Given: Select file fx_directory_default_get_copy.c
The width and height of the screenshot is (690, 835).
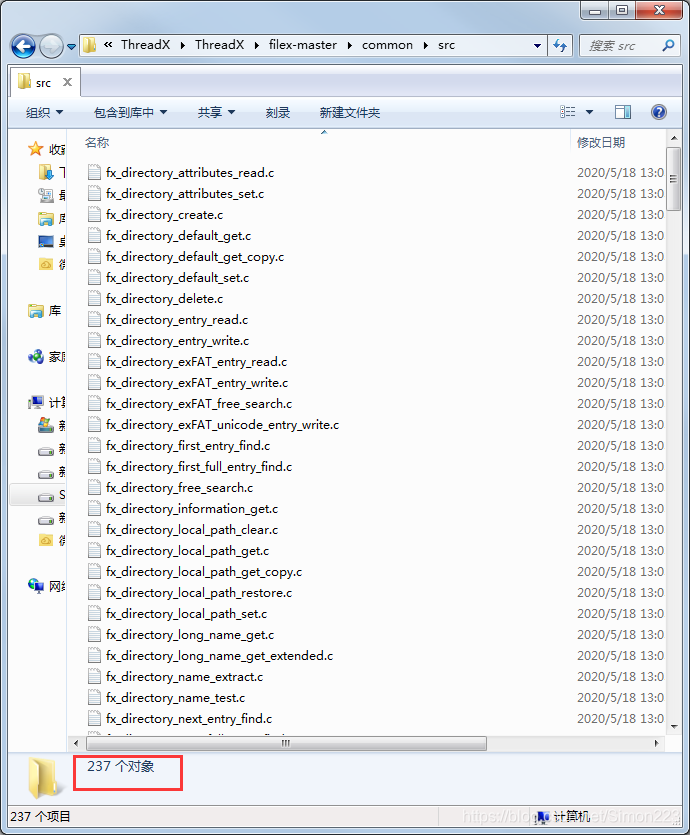Looking at the screenshot, I should click(195, 257).
